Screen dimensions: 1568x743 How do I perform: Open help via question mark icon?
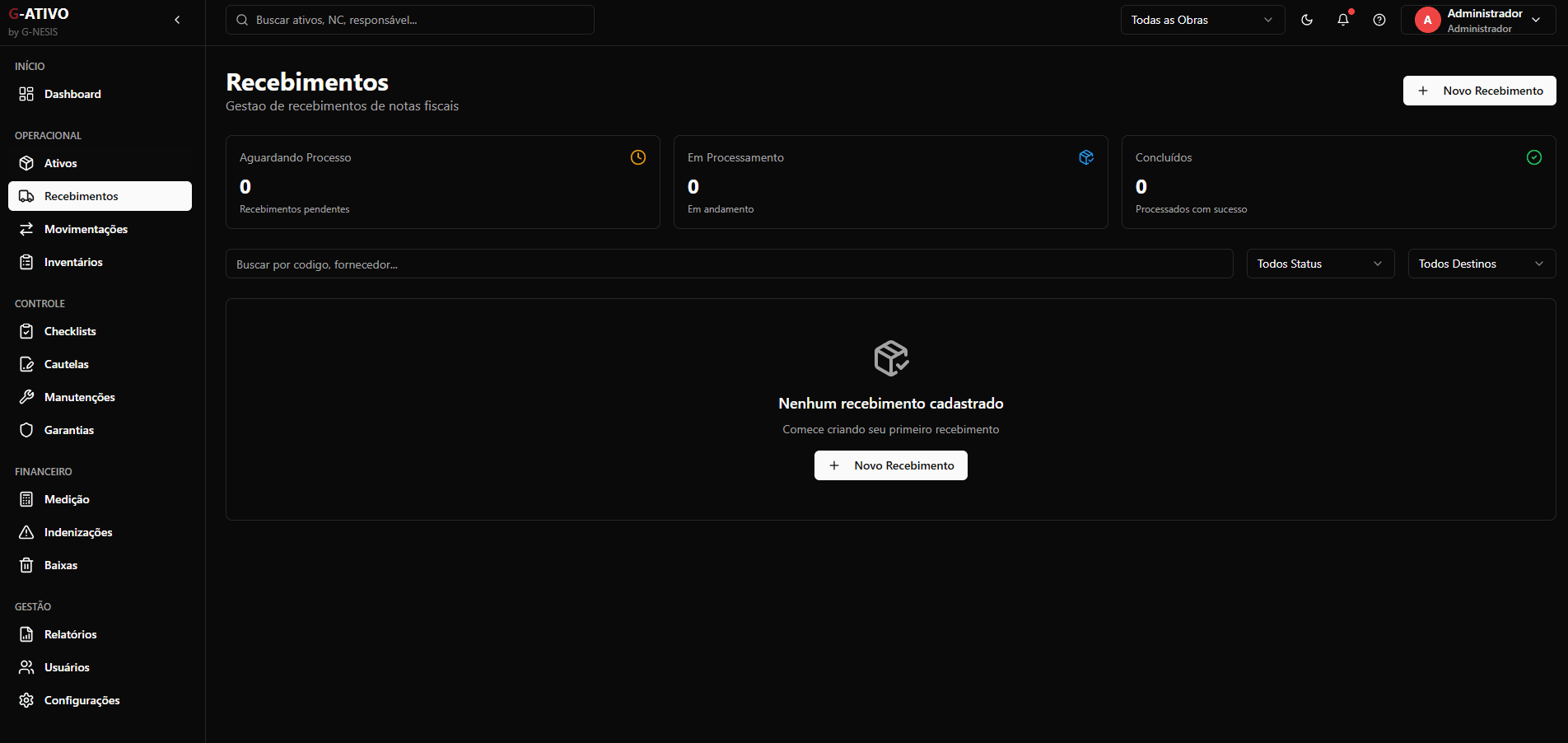tap(1379, 20)
